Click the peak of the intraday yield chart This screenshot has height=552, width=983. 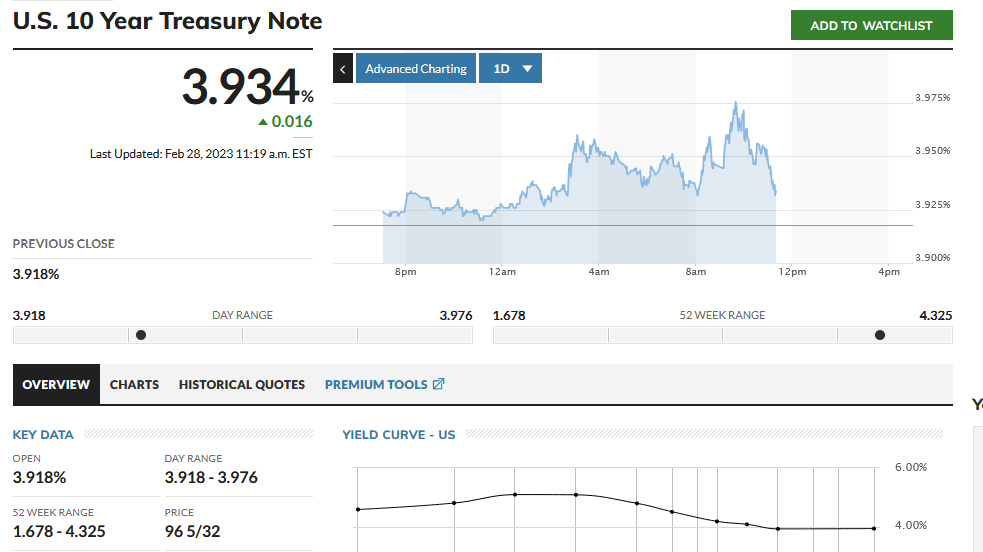(735, 103)
